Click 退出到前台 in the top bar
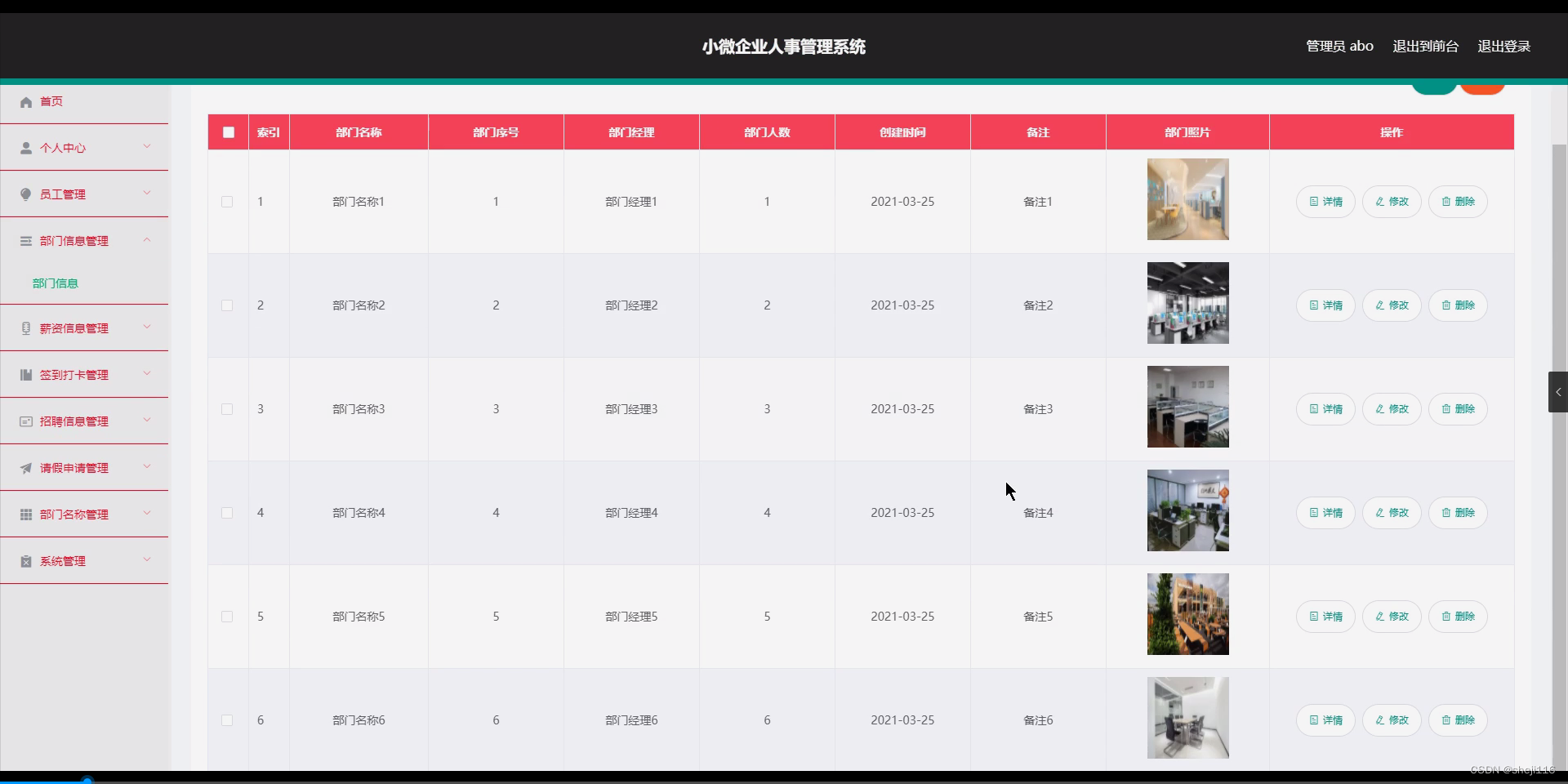 [1424, 46]
